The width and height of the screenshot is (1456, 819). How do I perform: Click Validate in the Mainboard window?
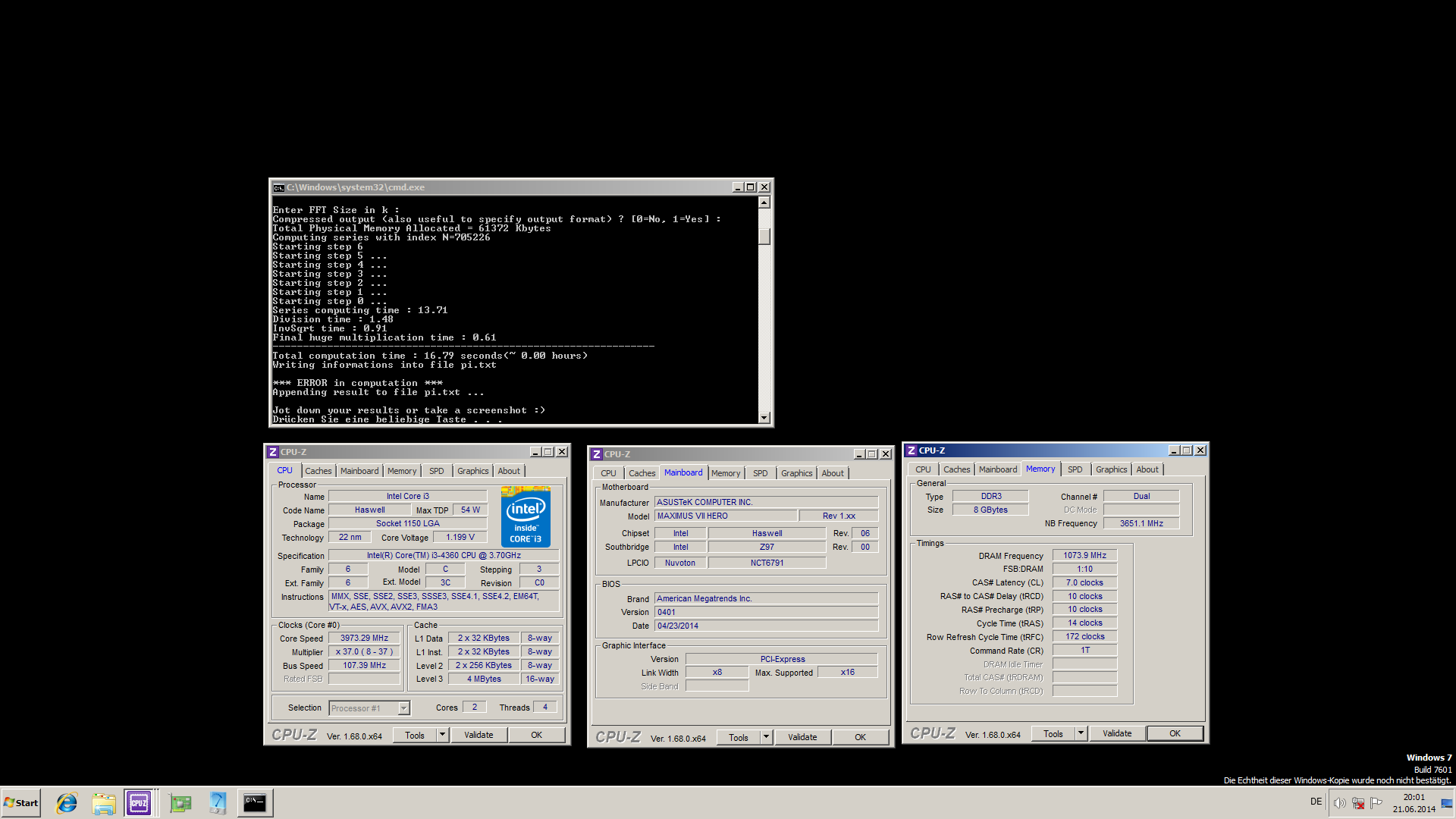(x=802, y=737)
